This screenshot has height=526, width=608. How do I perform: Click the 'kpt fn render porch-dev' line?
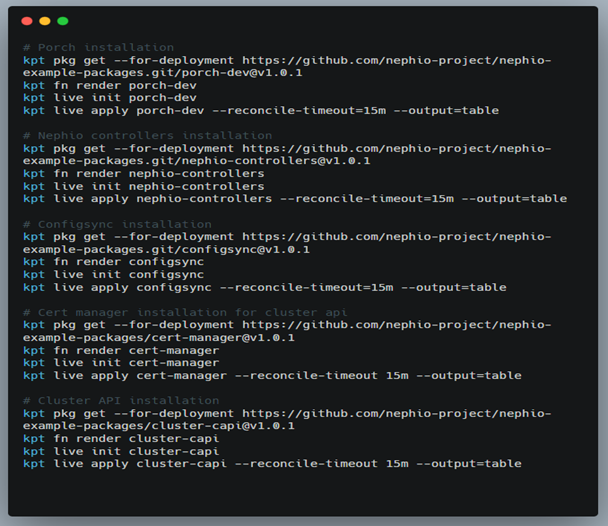[x=110, y=85]
